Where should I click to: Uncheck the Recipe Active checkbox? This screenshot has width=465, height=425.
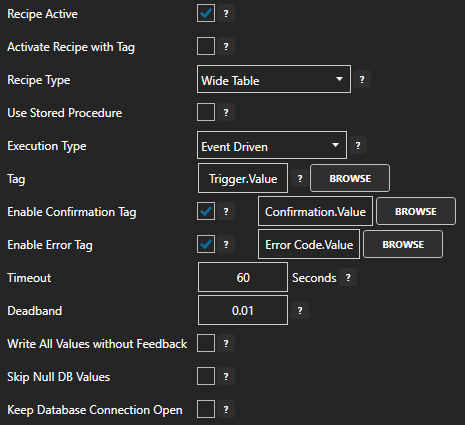[206, 13]
